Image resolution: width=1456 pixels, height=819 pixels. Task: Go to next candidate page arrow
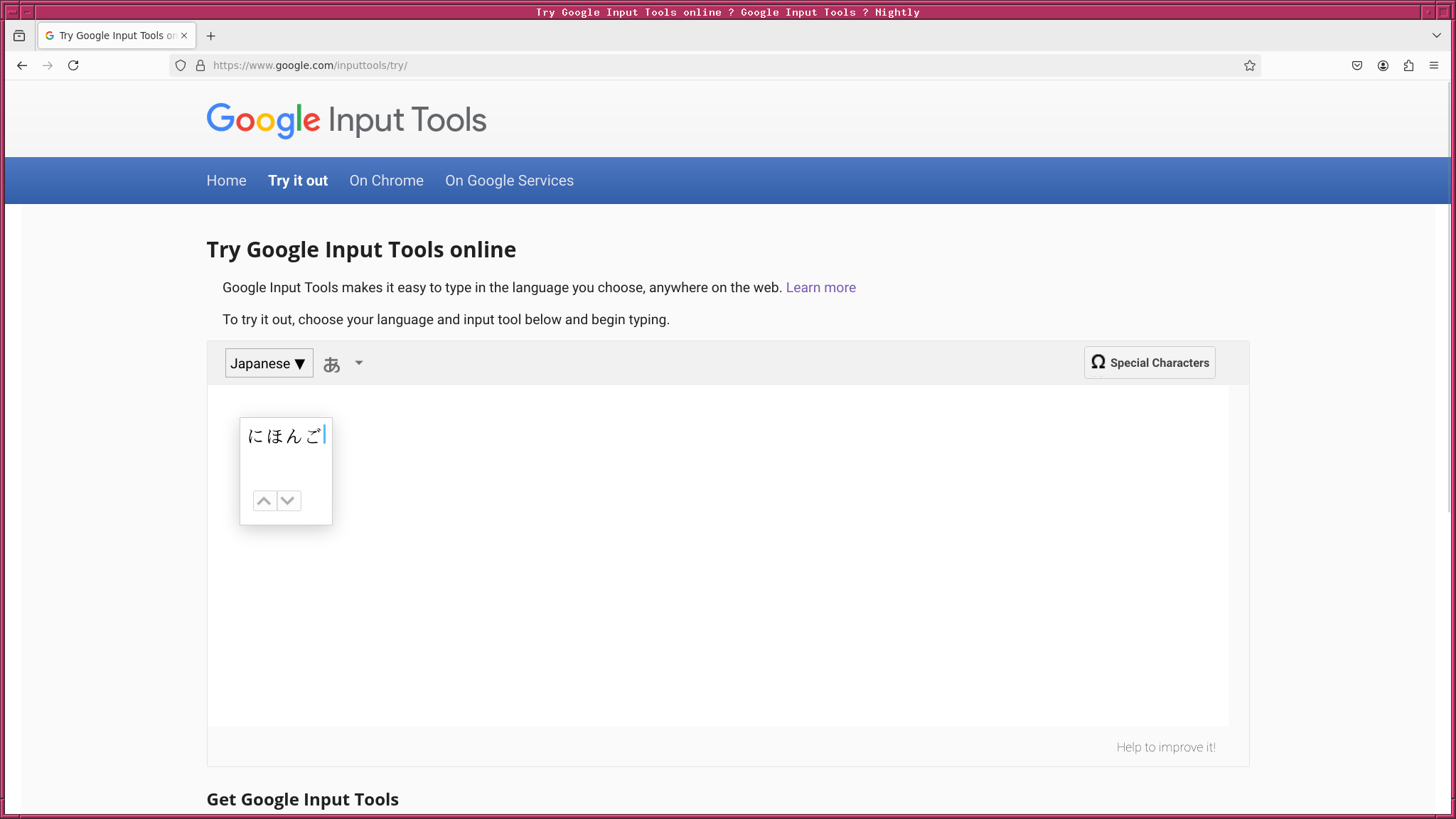point(288,500)
